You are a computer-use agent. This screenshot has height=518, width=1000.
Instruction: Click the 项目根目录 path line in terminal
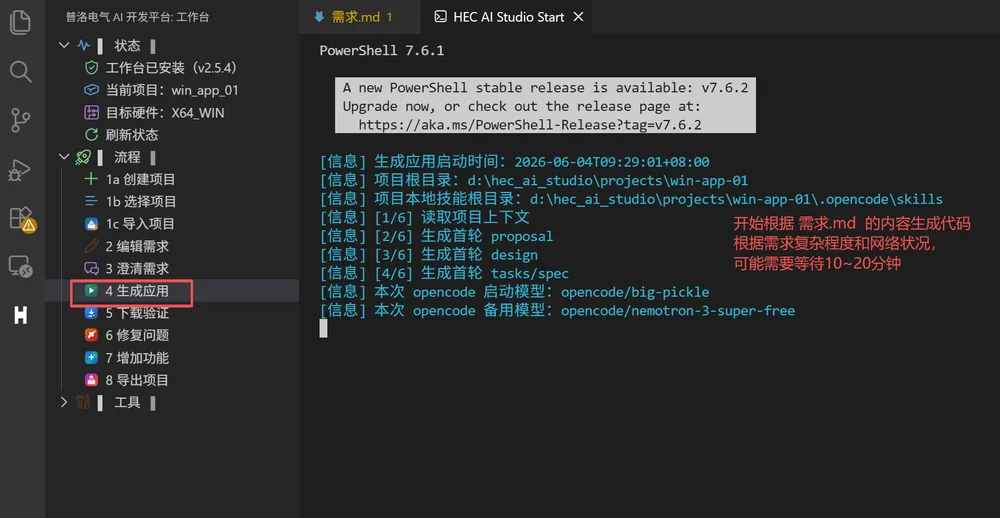[x=534, y=181]
